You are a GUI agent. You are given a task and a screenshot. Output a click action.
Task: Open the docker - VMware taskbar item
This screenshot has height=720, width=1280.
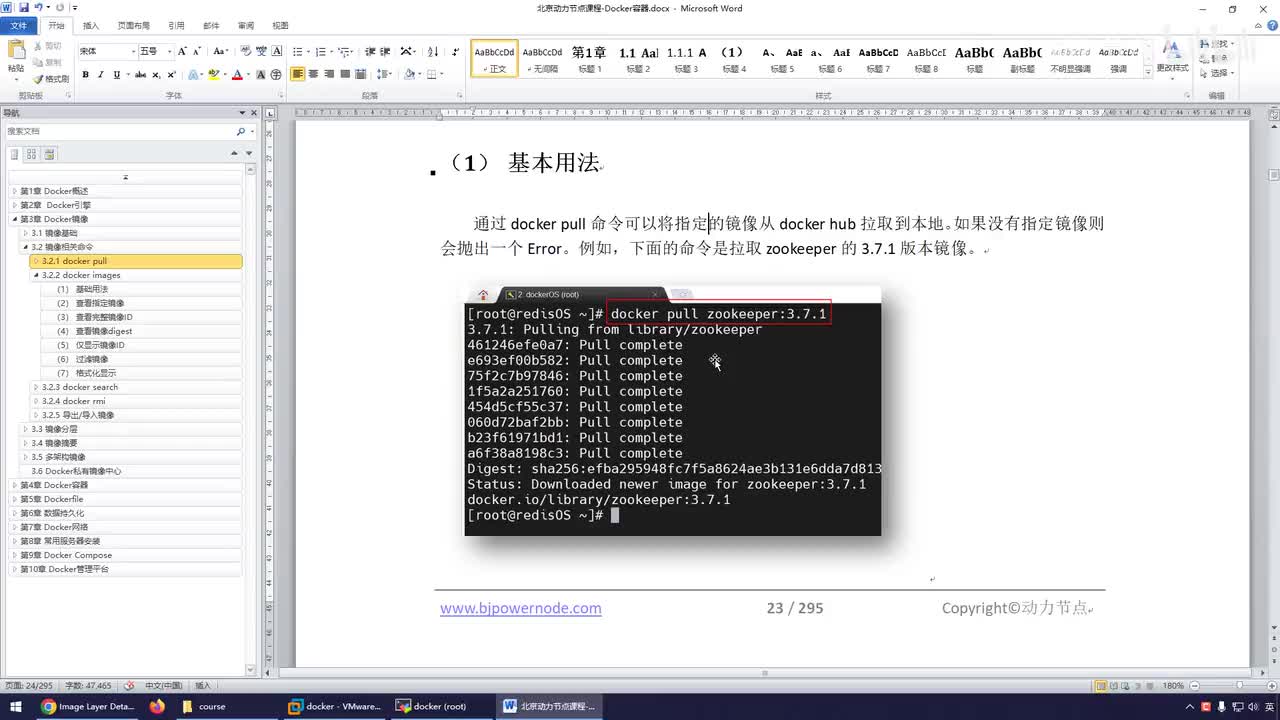tap(335, 706)
